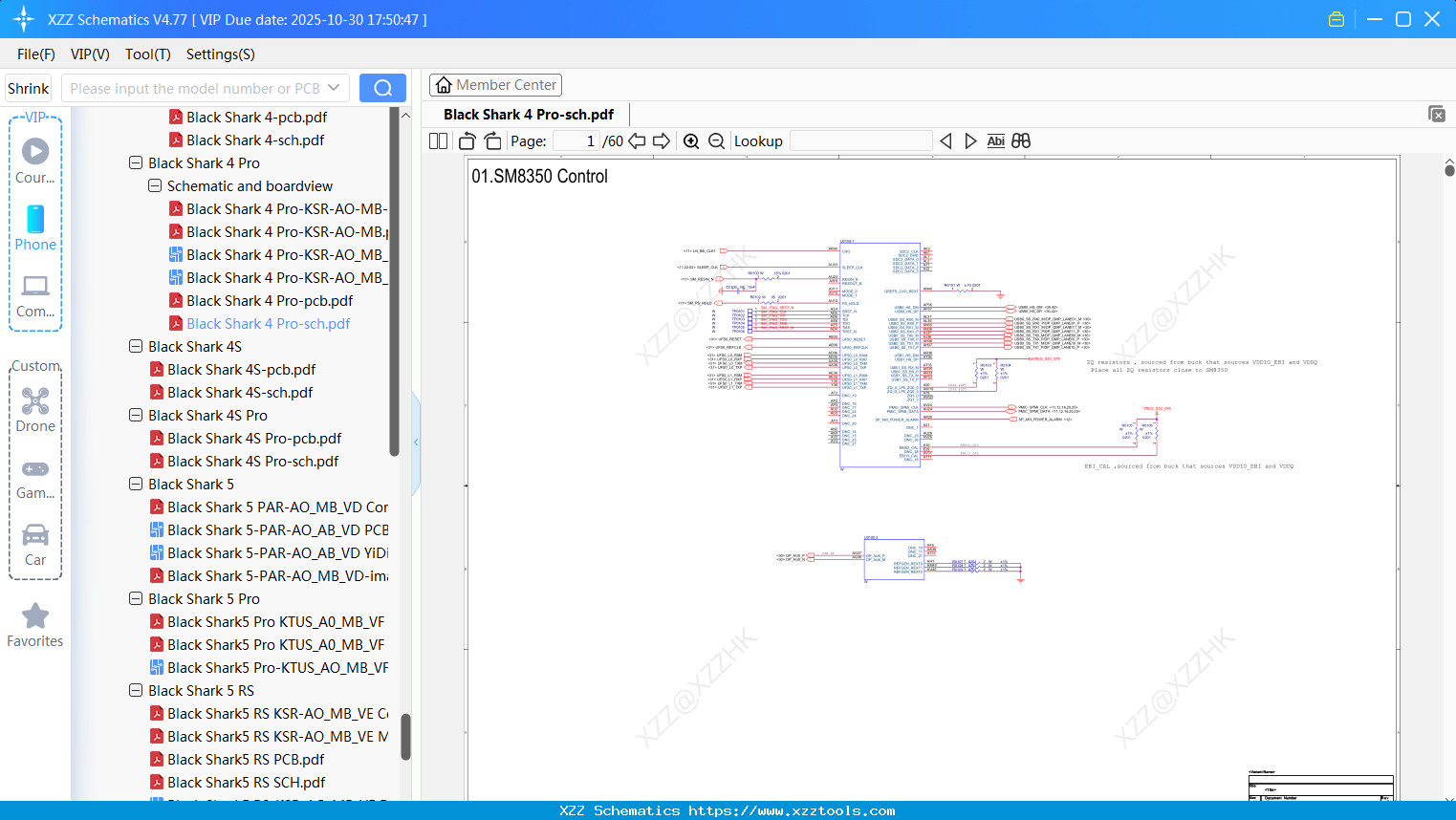This screenshot has height=820, width=1456.
Task: Click the binoculars search icon
Action: (1021, 141)
